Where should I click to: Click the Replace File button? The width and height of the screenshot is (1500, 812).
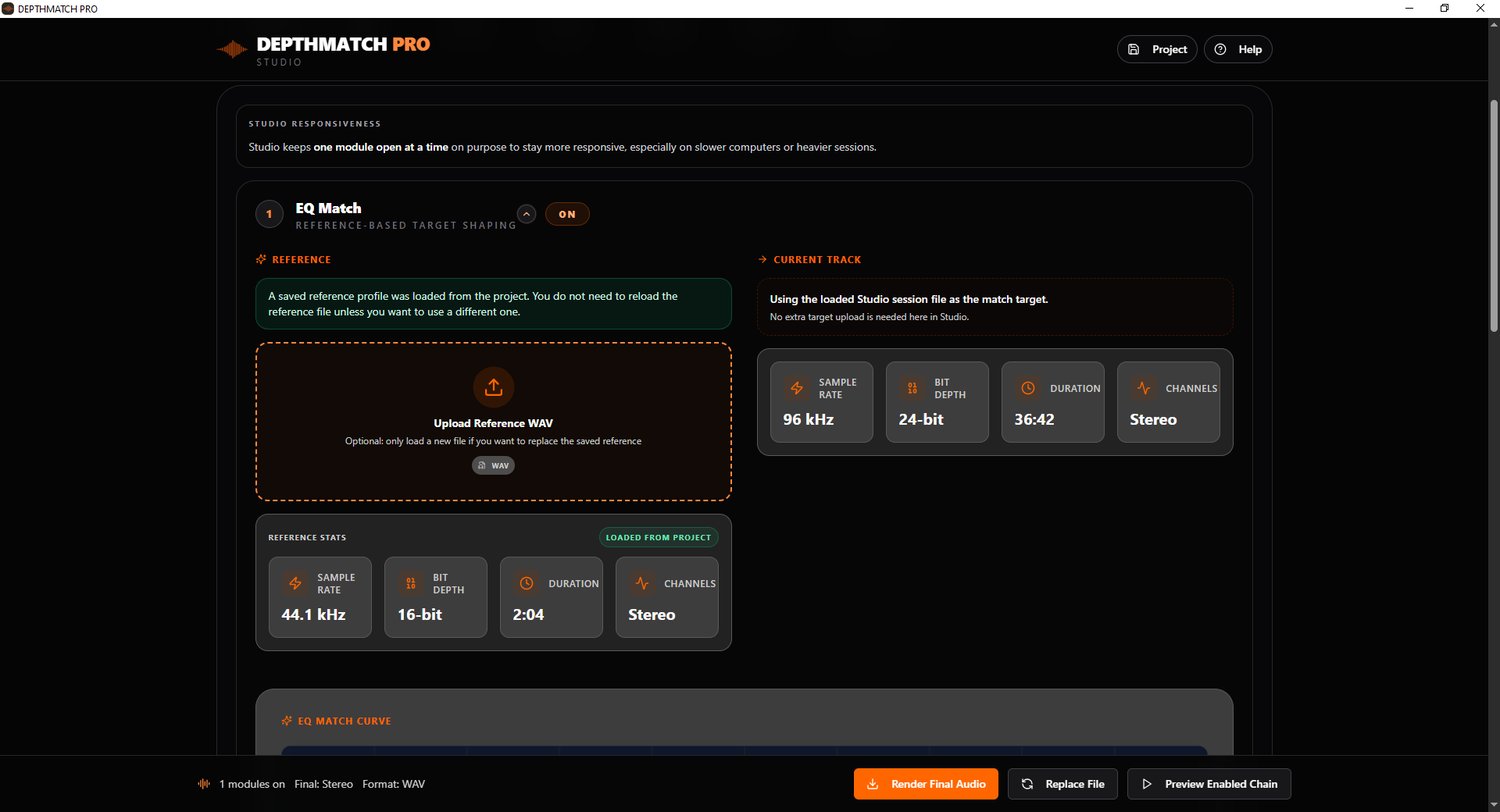(x=1063, y=784)
